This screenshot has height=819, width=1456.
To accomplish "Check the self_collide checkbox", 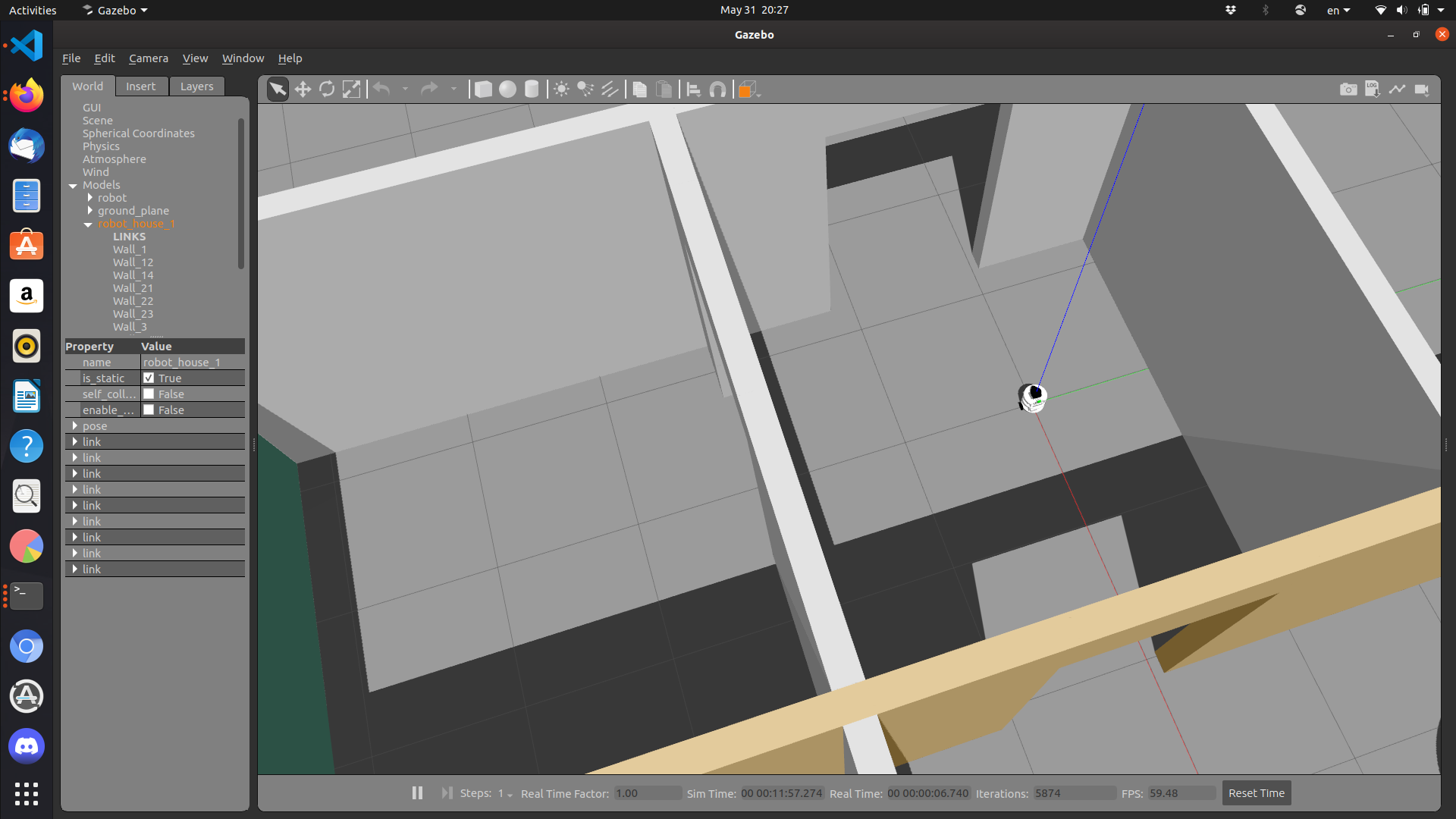I will [x=149, y=394].
